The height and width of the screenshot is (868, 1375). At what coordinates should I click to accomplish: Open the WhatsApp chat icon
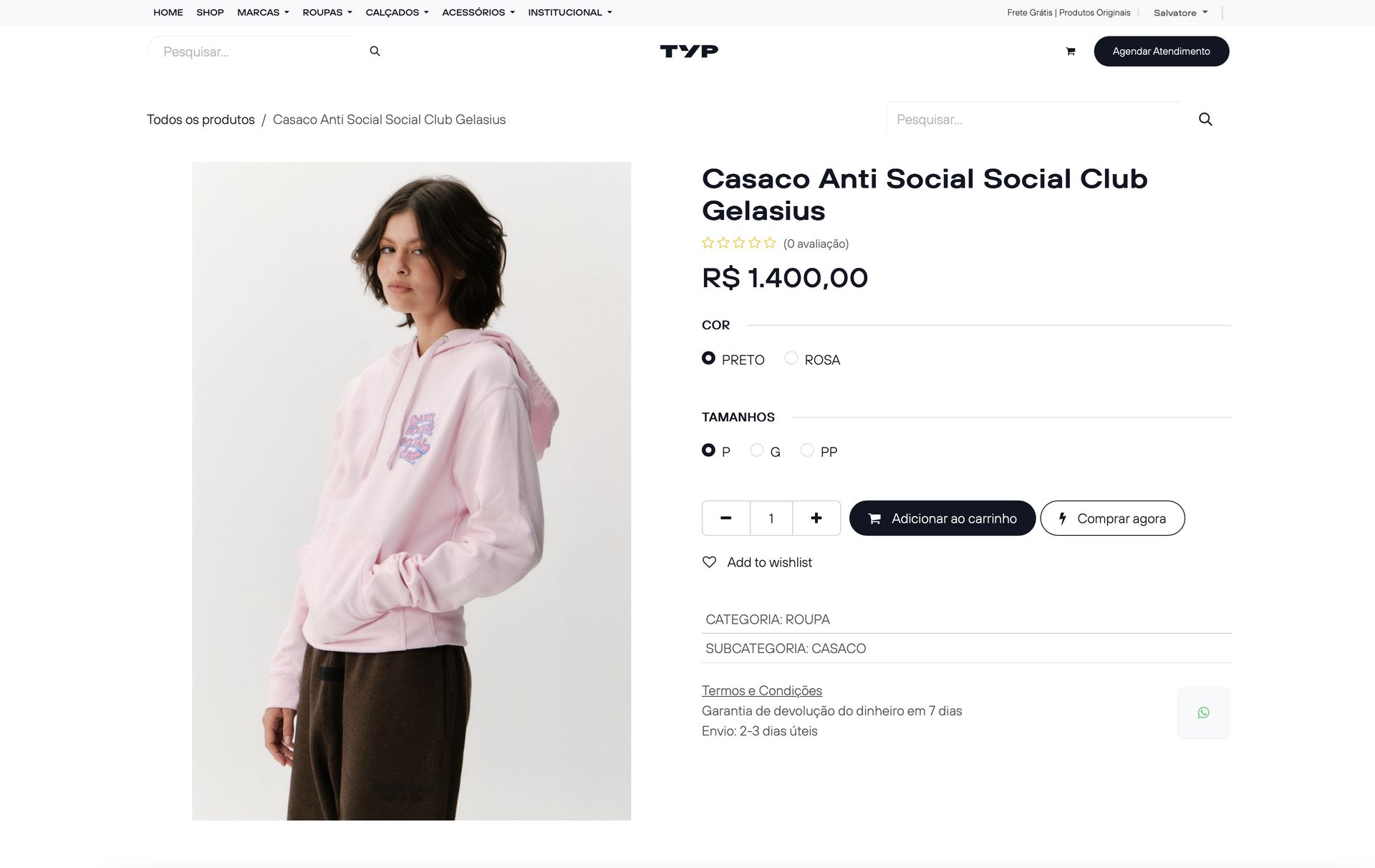coord(1203,713)
